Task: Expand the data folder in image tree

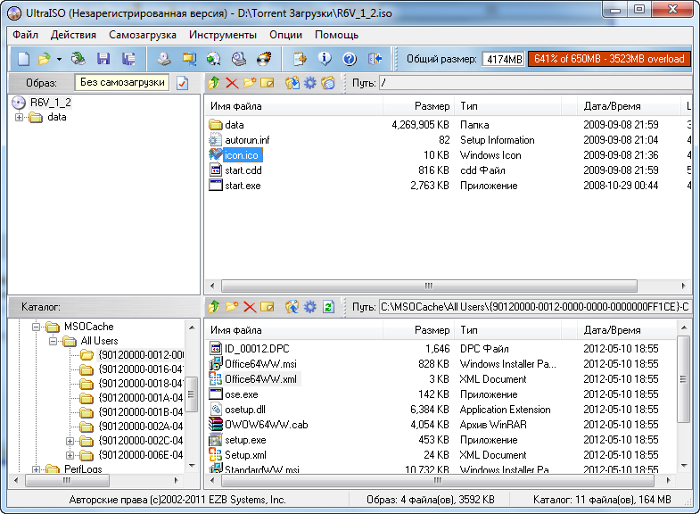Action: point(19,117)
